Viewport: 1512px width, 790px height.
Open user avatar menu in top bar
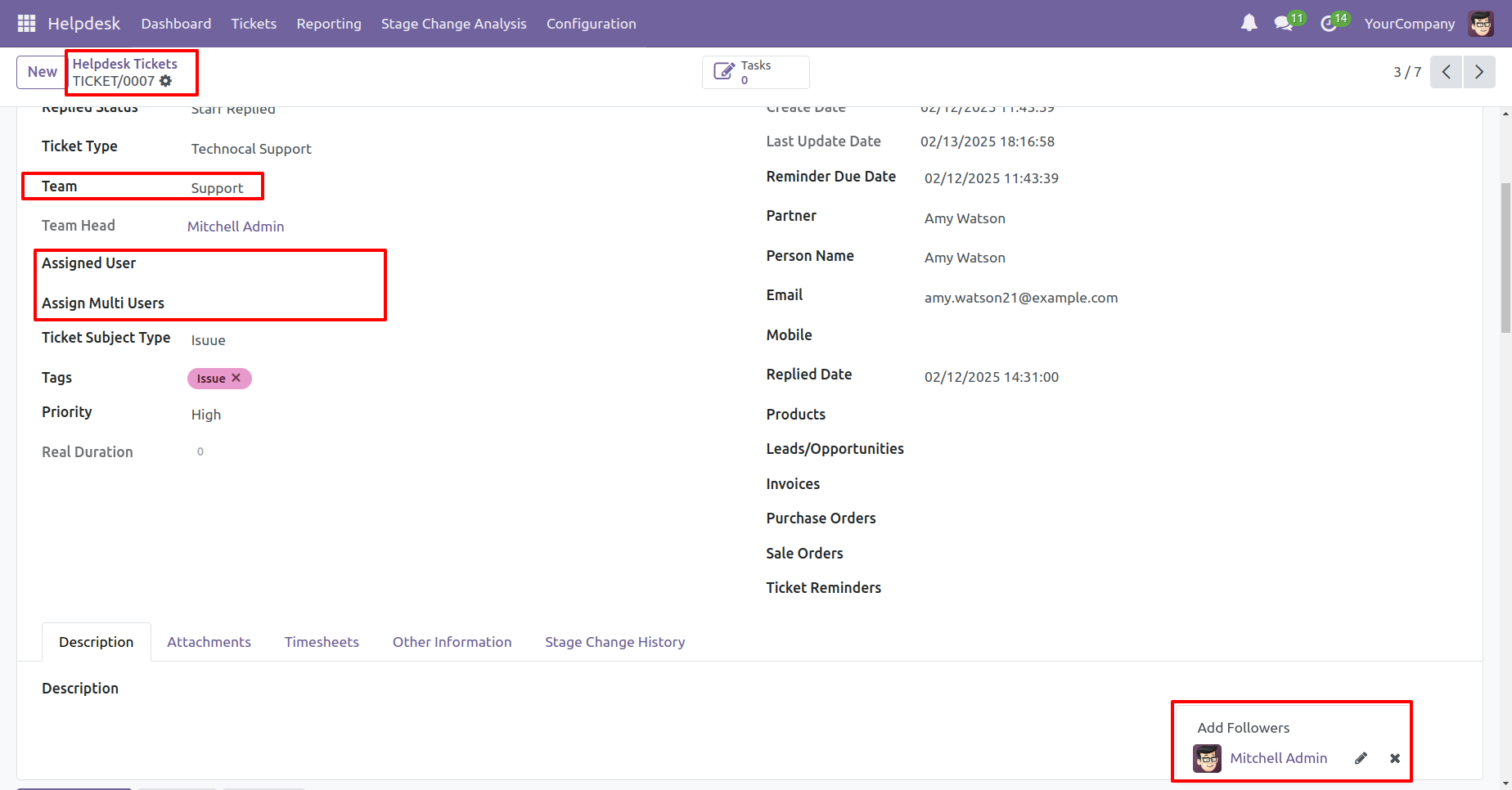click(x=1481, y=24)
